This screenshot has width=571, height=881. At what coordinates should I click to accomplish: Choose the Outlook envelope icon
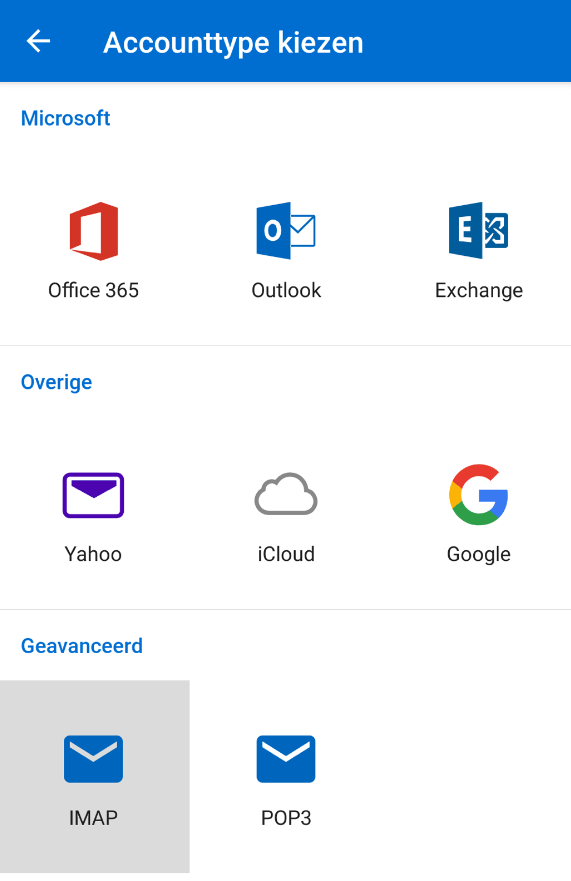tap(286, 230)
